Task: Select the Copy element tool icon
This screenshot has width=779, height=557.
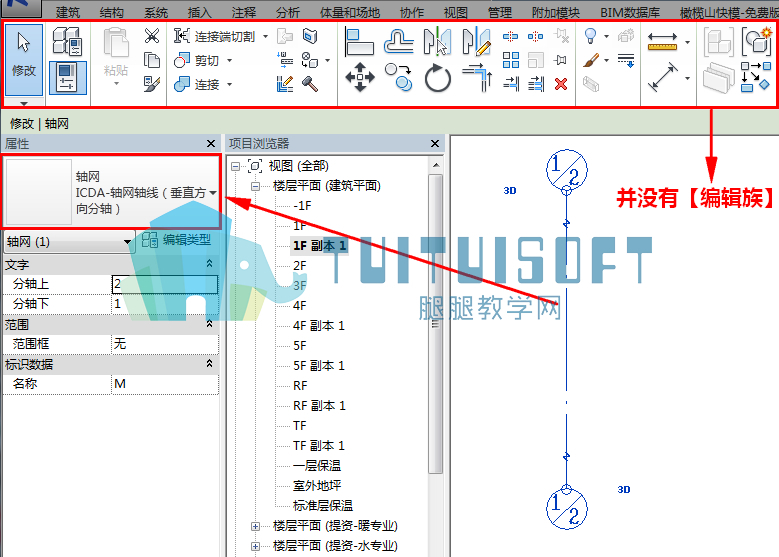Action: tap(398, 78)
